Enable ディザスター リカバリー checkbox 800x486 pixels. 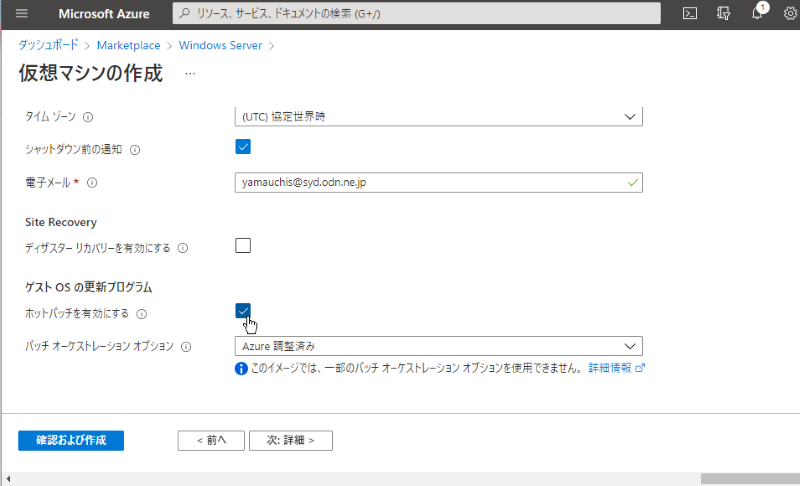click(x=243, y=245)
